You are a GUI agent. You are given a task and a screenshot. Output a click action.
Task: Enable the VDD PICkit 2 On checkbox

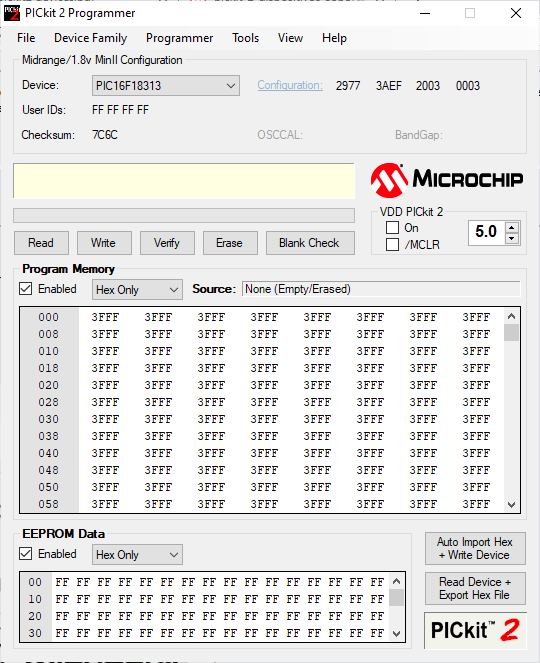point(392,227)
